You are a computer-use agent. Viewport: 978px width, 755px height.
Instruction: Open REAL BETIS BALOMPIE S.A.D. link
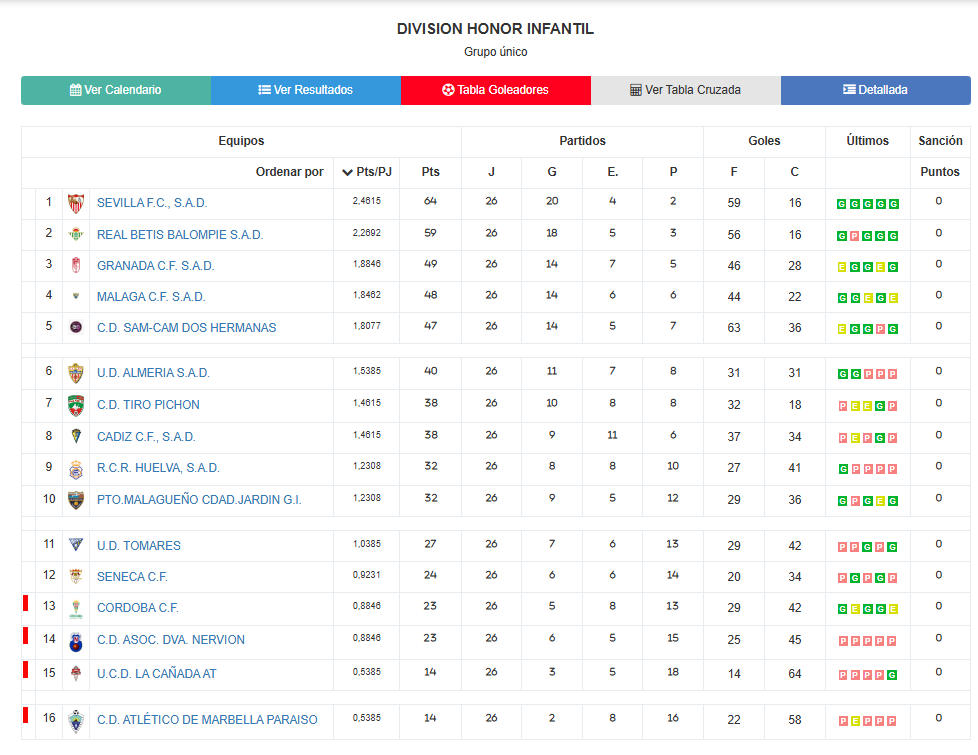click(180, 235)
